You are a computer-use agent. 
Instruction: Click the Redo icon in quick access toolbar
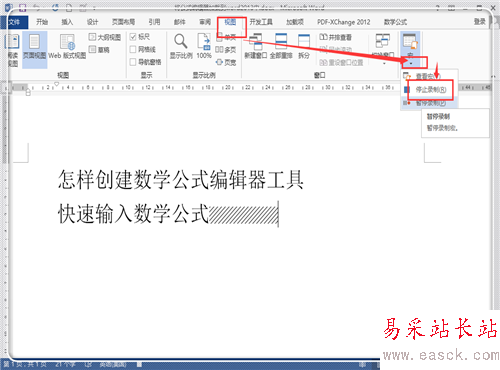55,7
